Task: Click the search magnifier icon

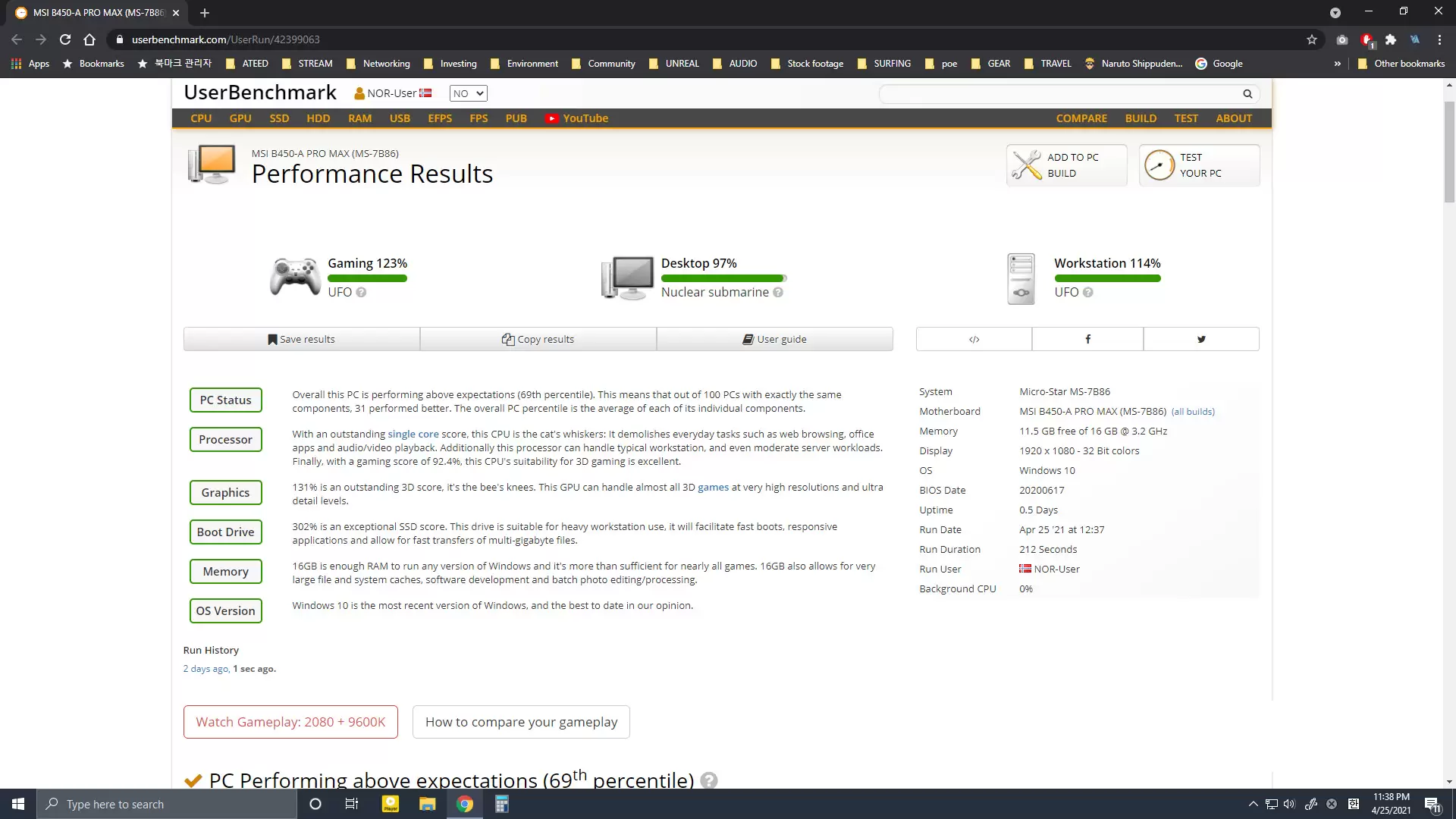Action: click(1247, 94)
